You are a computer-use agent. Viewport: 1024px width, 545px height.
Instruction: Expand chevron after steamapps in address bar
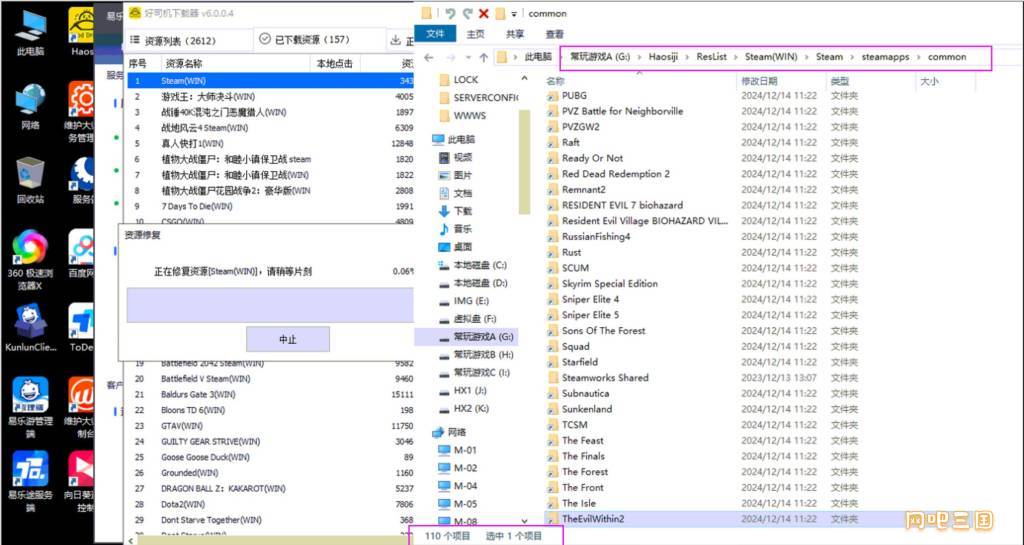click(918, 57)
